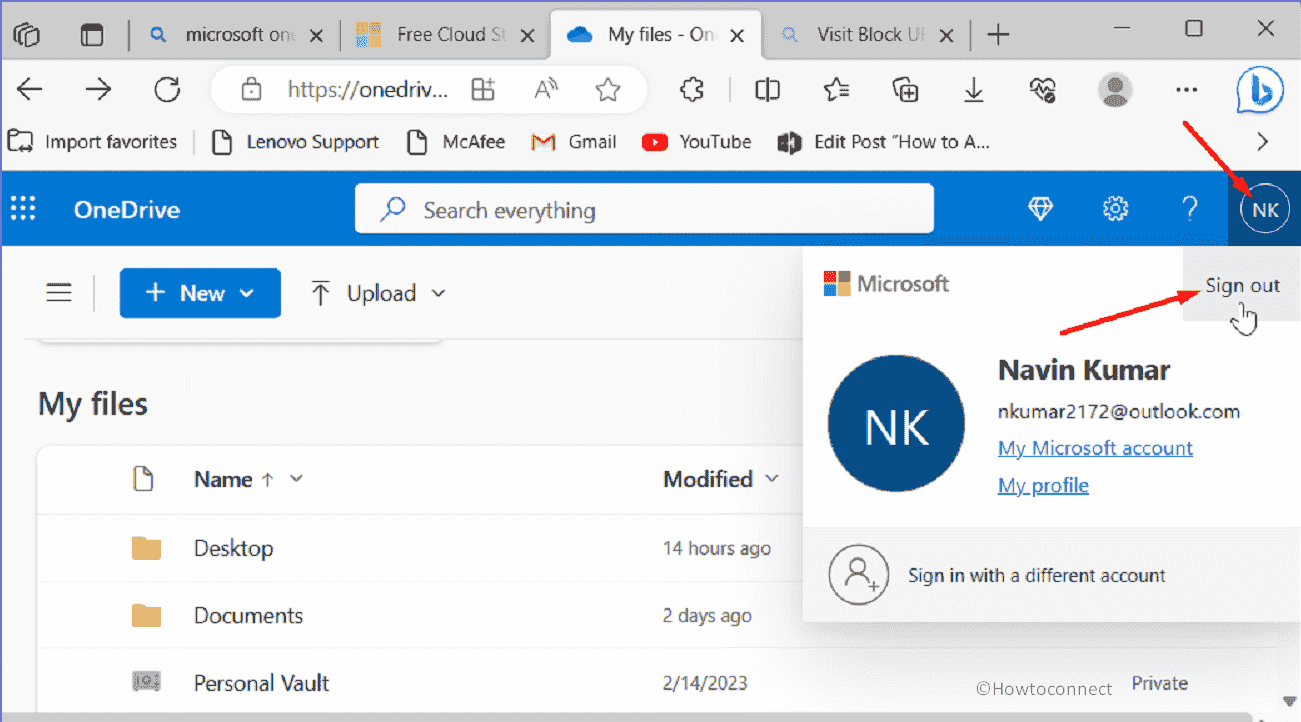Switch to the Free Cloud Storage tab
The image size is (1301, 722).
[446, 35]
